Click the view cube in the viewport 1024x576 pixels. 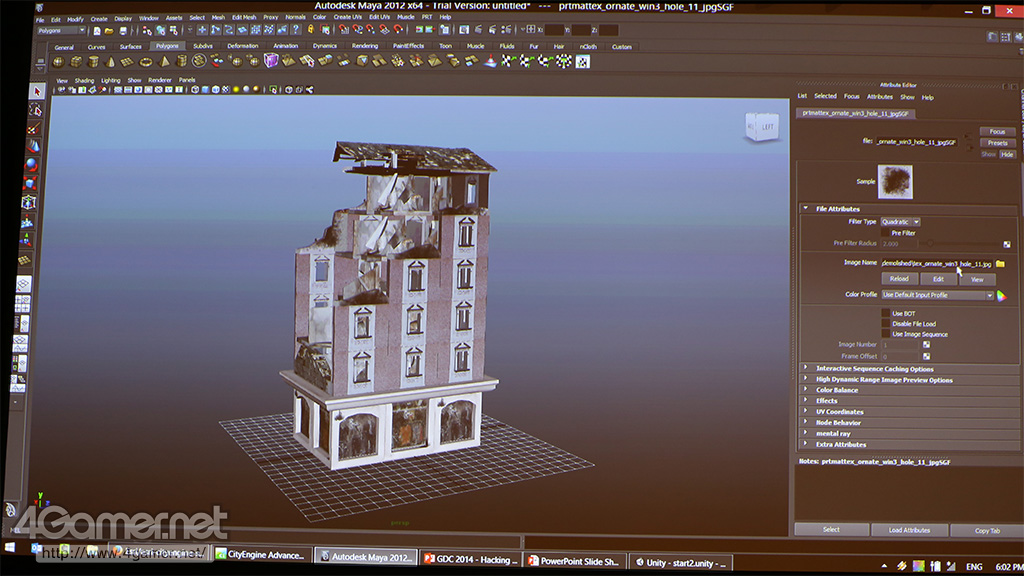[762, 127]
